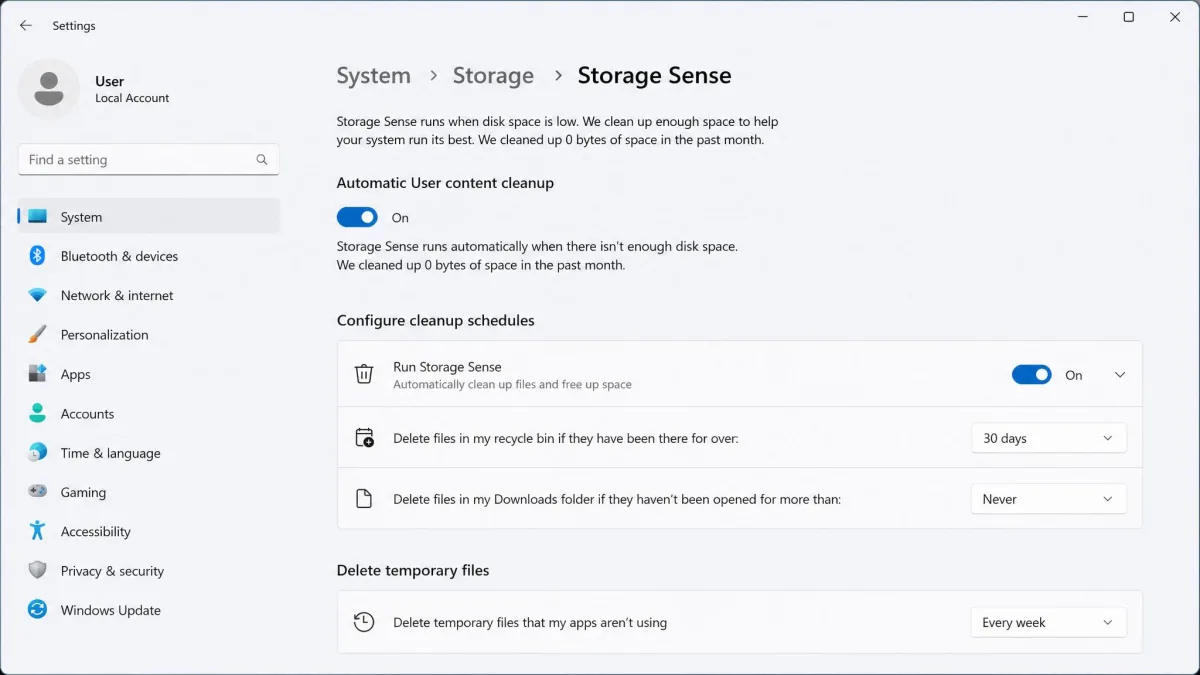Click the Accounts person icon
This screenshot has height=675, width=1200.
coord(37,413)
